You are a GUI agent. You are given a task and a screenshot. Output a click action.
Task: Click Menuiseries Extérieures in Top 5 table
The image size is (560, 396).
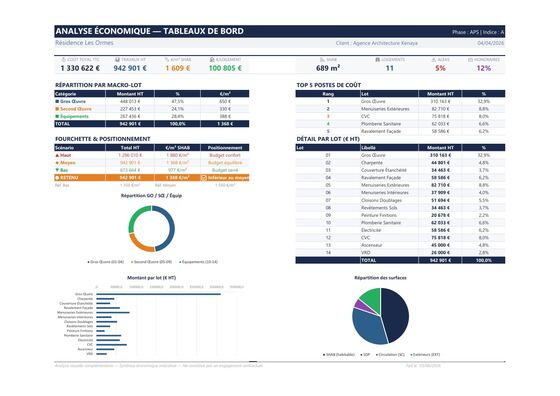tap(385, 109)
